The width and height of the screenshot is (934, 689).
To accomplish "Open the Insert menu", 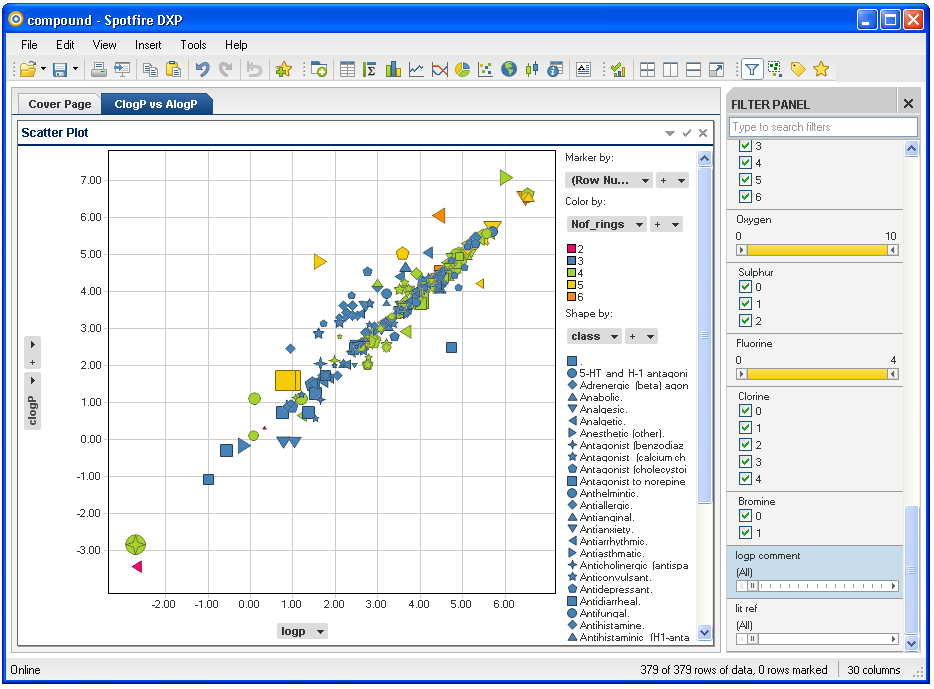I will tap(148, 45).
